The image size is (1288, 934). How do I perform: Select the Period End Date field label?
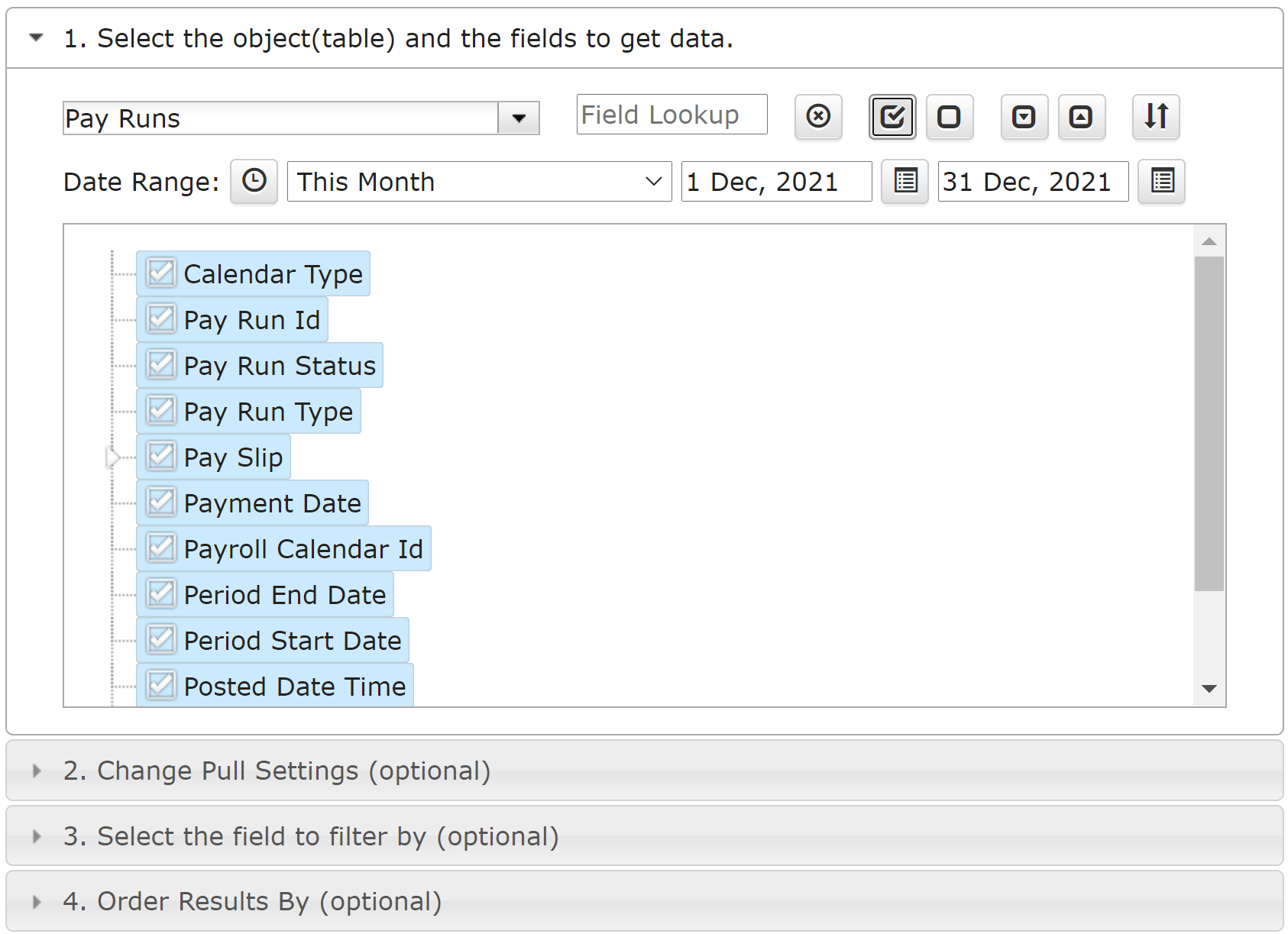285,595
